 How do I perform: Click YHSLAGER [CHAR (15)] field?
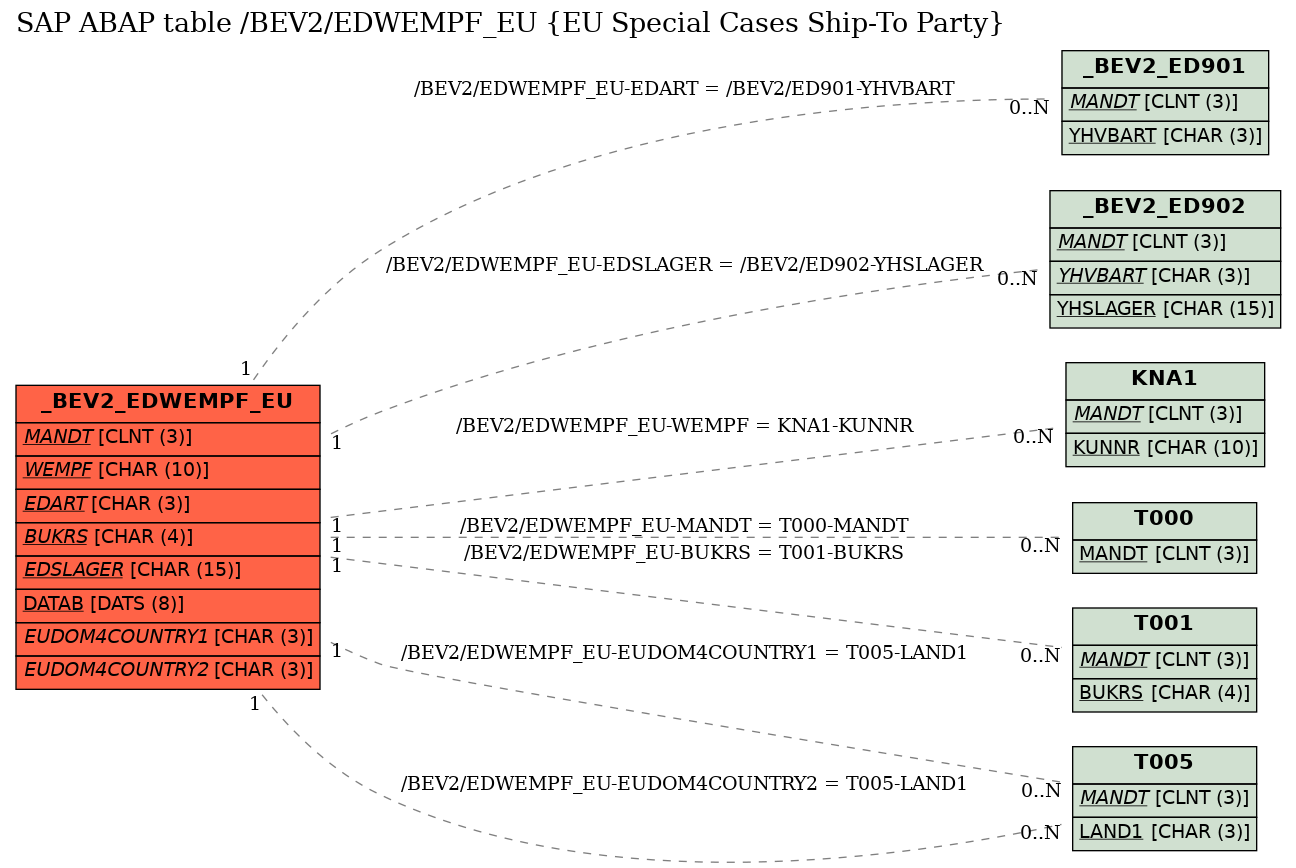(x=1165, y=309)
